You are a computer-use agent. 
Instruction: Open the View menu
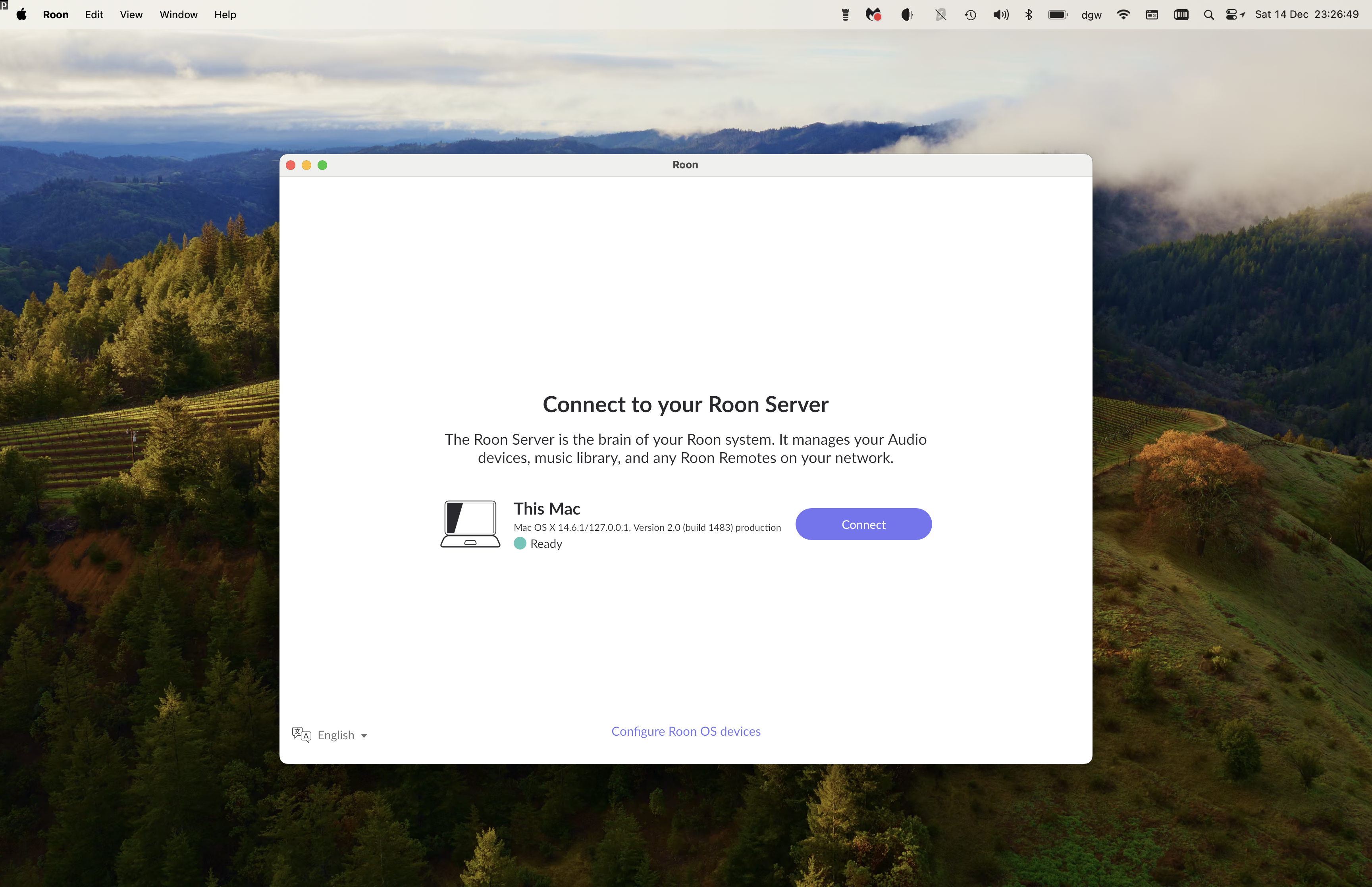point(131,14)
